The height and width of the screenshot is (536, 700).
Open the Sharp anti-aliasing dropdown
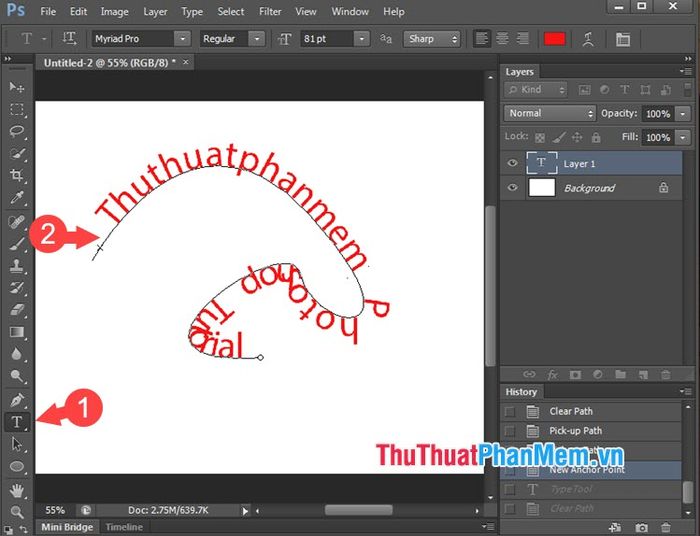(x=432, y=39)
